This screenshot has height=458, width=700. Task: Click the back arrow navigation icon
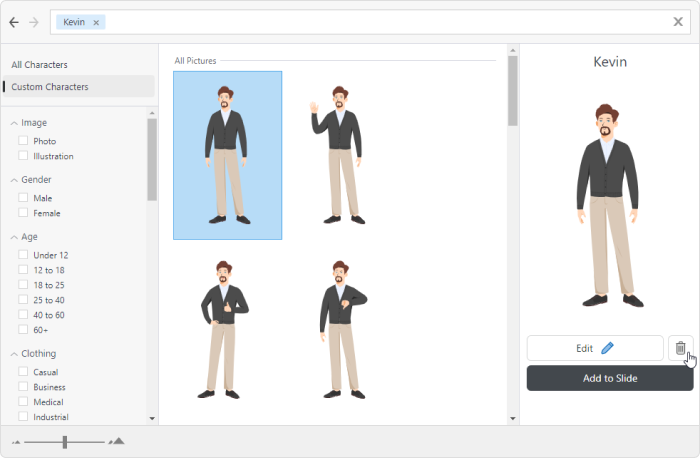click(x=14, y=22)
